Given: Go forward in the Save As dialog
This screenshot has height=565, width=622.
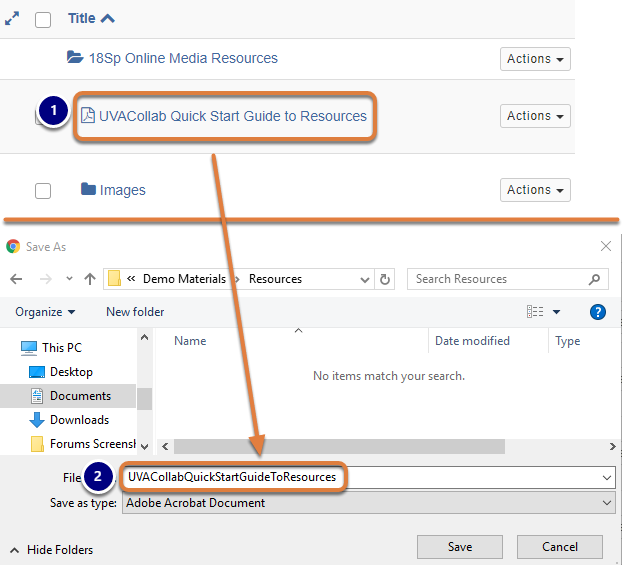Looking at the screenshot, I should coord(46,279).
